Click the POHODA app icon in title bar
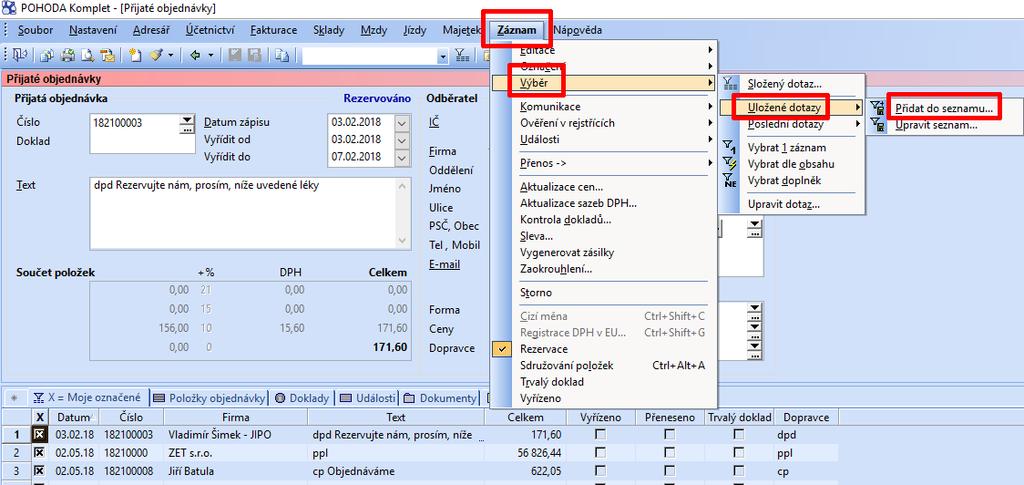This screenshot has width=1024, height=485. tap(9, 8)
